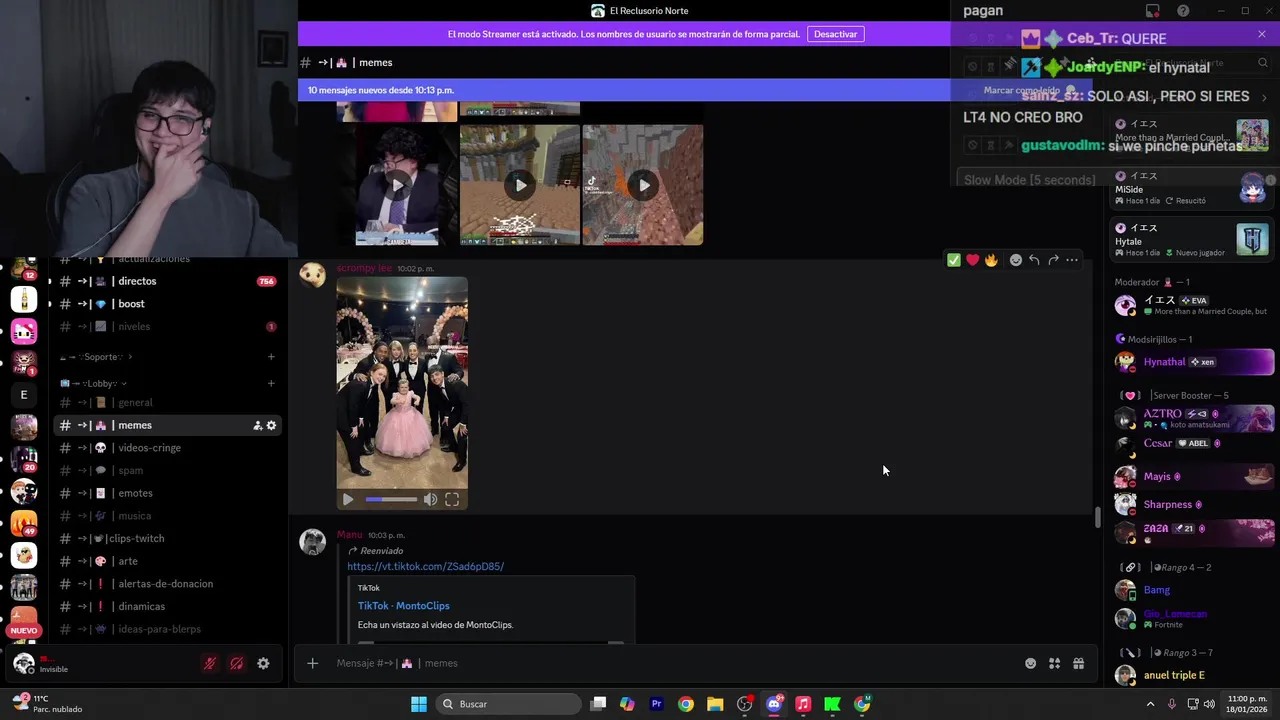1280x720 pixels.
Task: Add the red heart reaction
Action: tap(972, 260)
